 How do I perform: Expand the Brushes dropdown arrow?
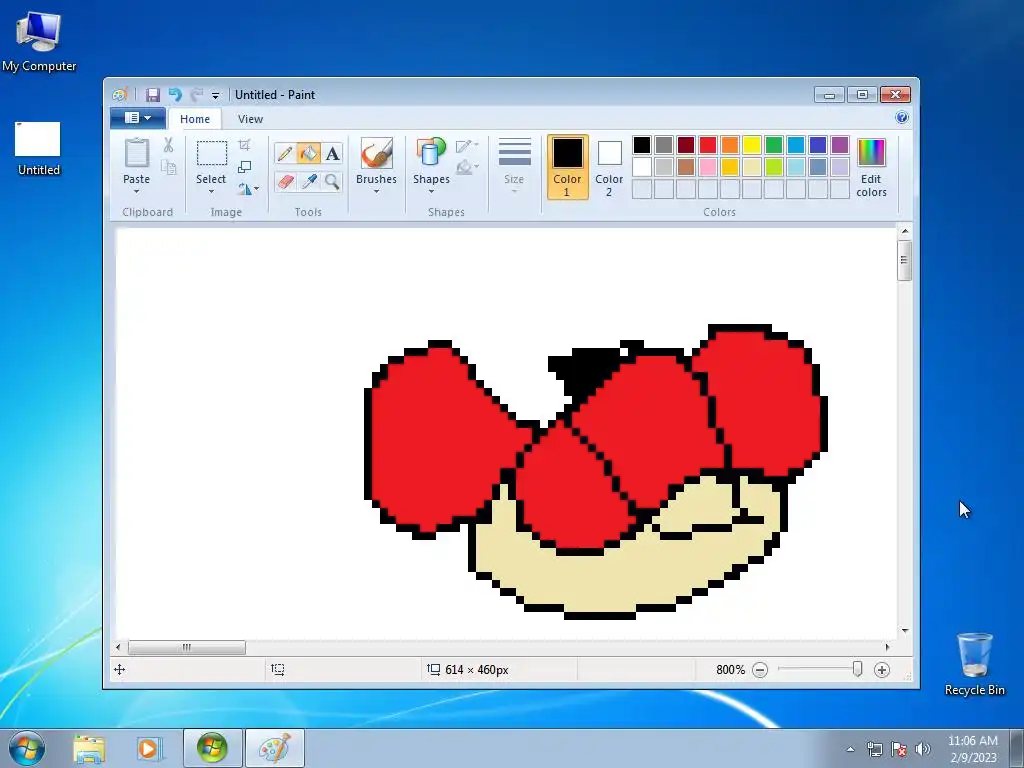(376, 191)
